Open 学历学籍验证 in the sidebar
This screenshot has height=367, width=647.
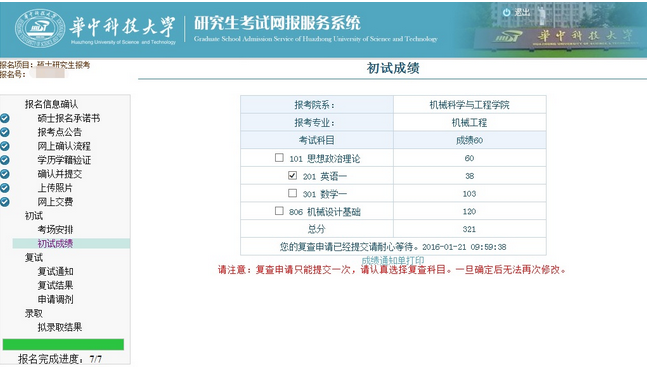click(x=64, y=160)
